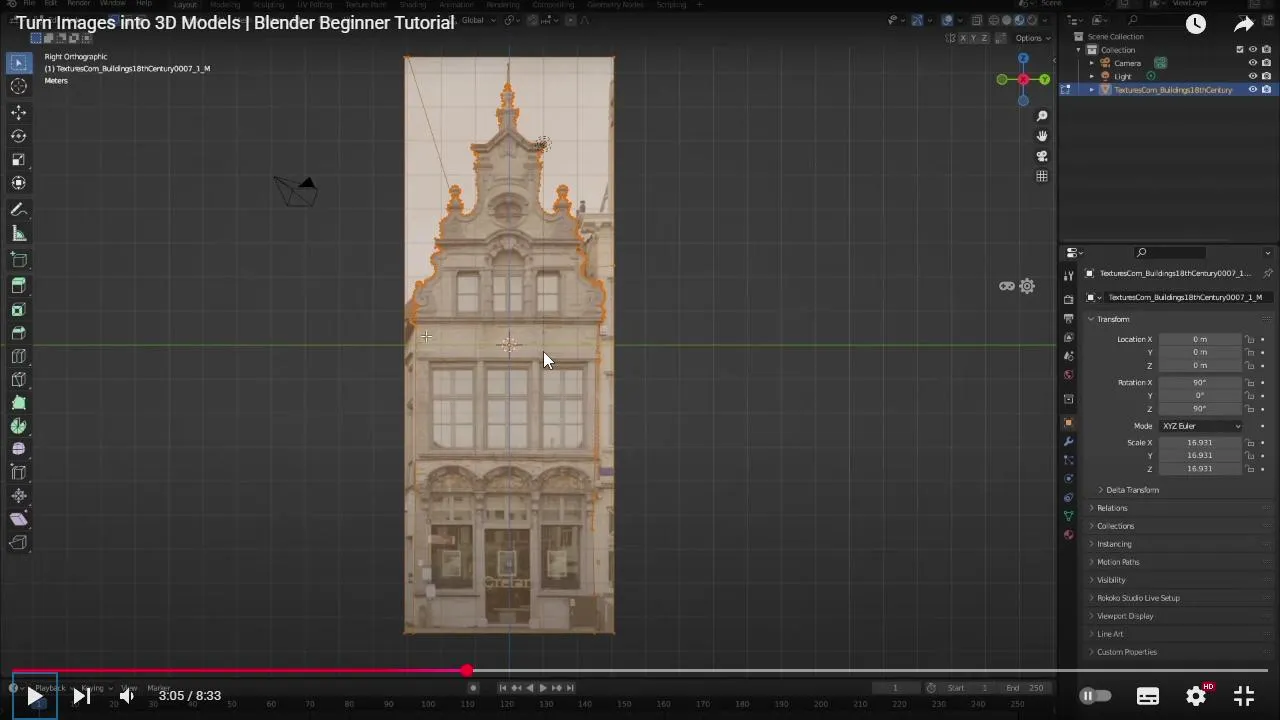Select the Measure tool
The height and width of the screenshot is (720, 1280).
[18, 233]
